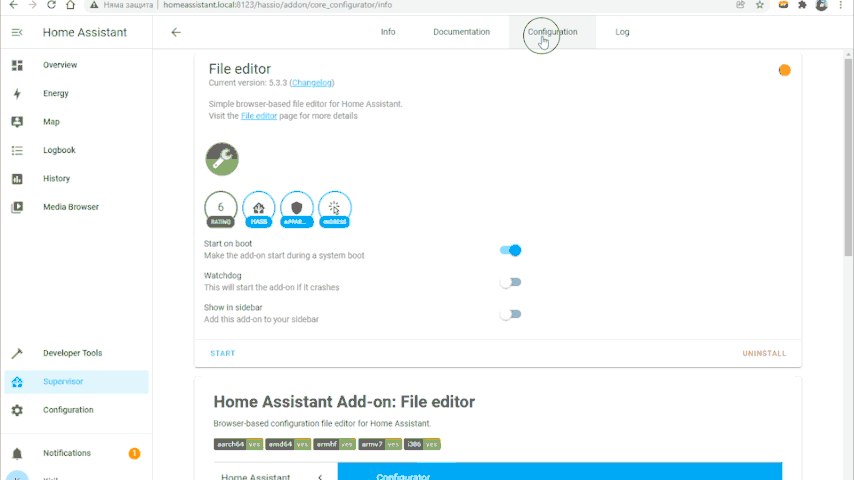Click the START button
The height and width of the screenshot is (480, 854).
(223, 354)
